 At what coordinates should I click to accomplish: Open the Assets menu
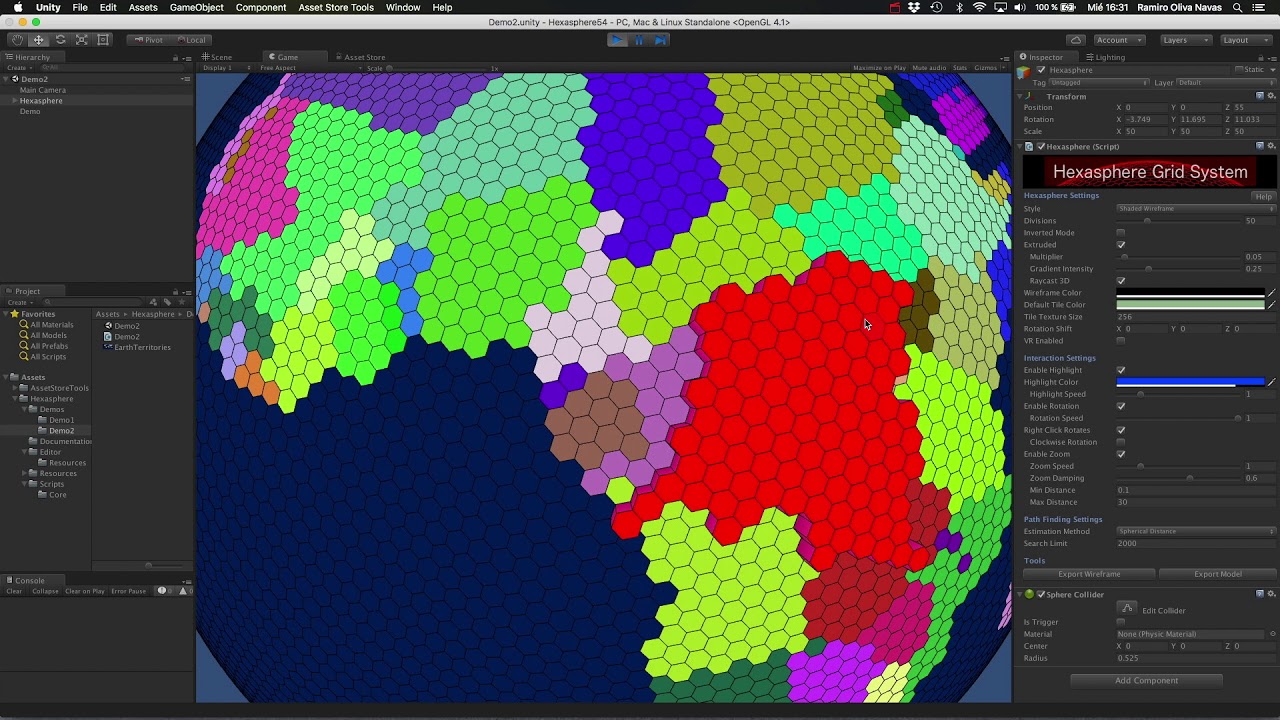tap(143, 7)
